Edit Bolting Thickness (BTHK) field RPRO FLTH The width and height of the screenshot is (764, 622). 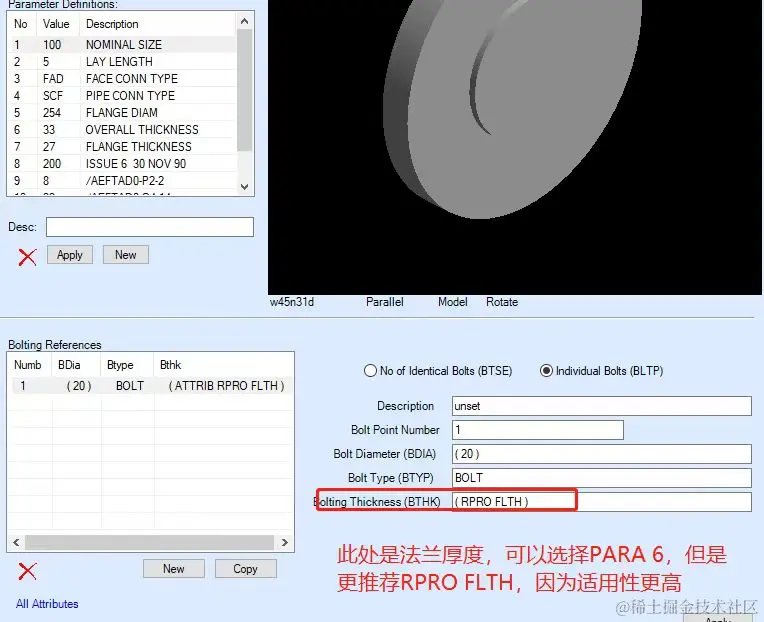(x=602, y=502)
